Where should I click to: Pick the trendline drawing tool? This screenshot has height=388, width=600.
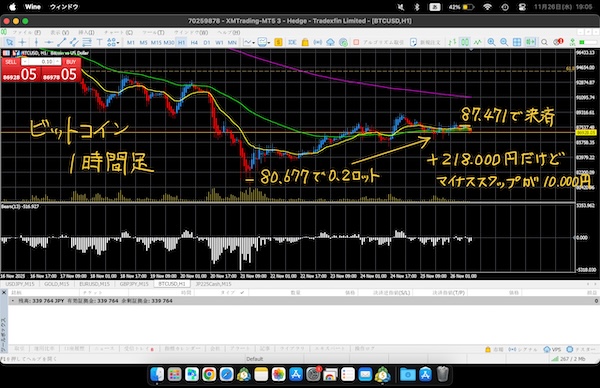pyautogui.click(x=61, y=42)
